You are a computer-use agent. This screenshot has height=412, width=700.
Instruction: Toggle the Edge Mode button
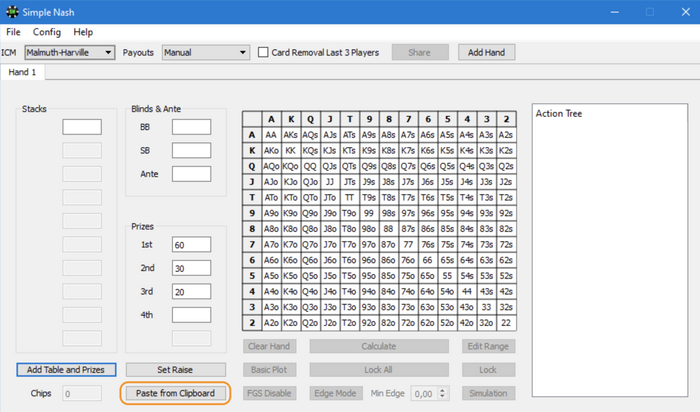(x=336, y=393)
